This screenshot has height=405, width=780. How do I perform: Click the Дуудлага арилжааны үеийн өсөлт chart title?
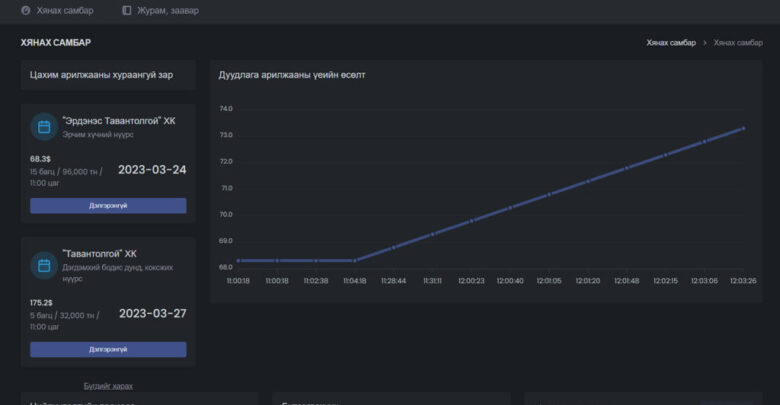click(x=292, y=75)
